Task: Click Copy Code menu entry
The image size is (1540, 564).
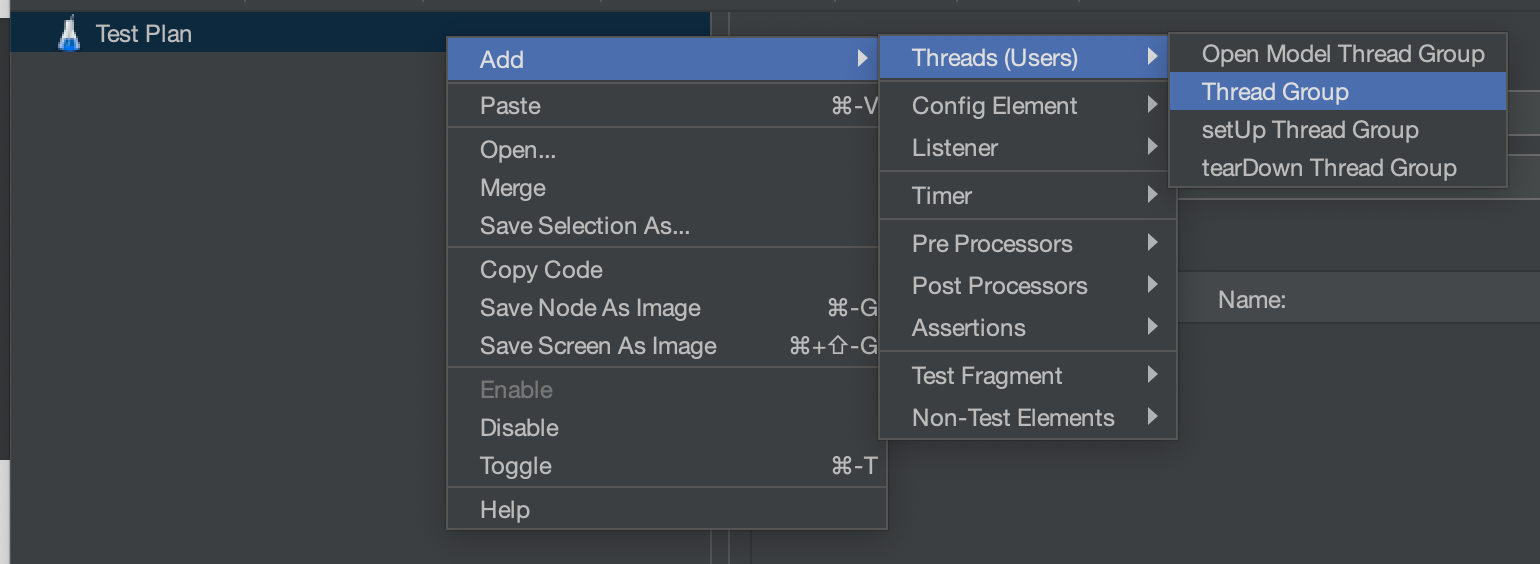Action: (666, 270)
